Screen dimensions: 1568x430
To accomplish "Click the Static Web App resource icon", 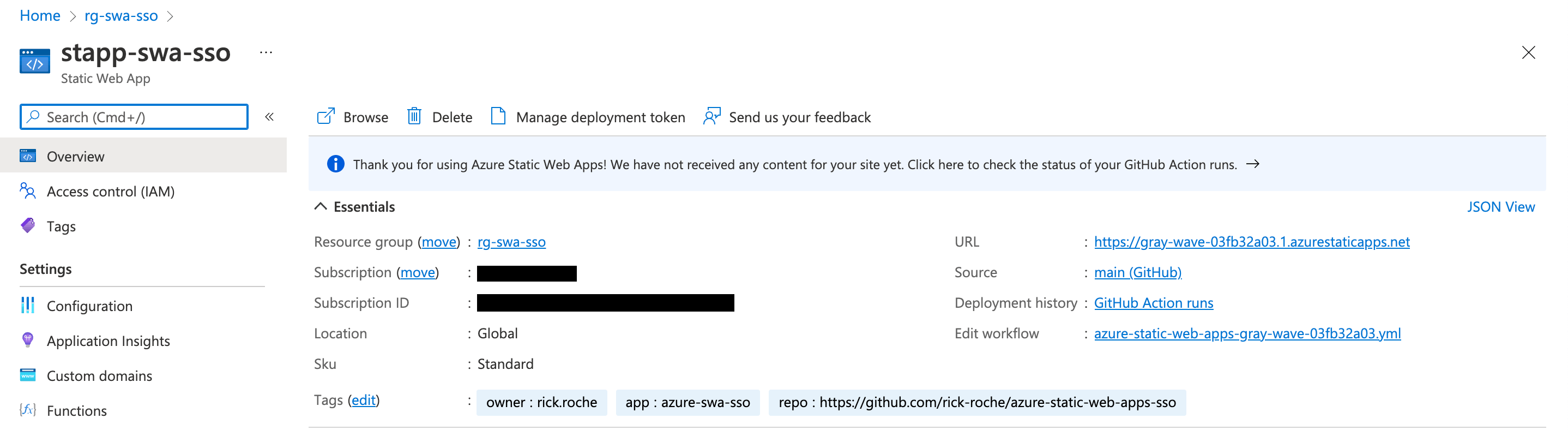I will click(35, 61).
